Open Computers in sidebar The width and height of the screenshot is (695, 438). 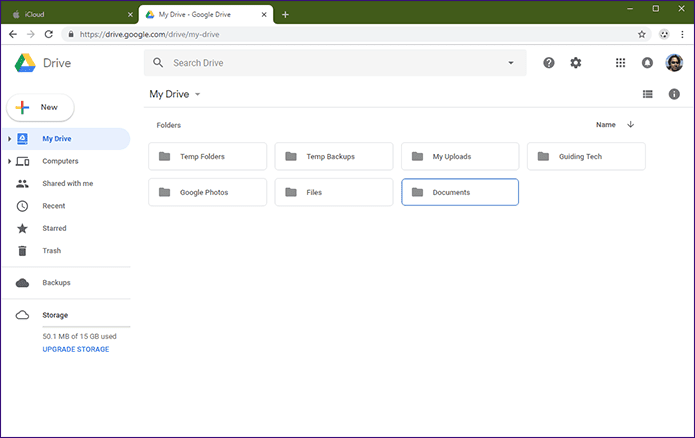[x=66, y=161]
